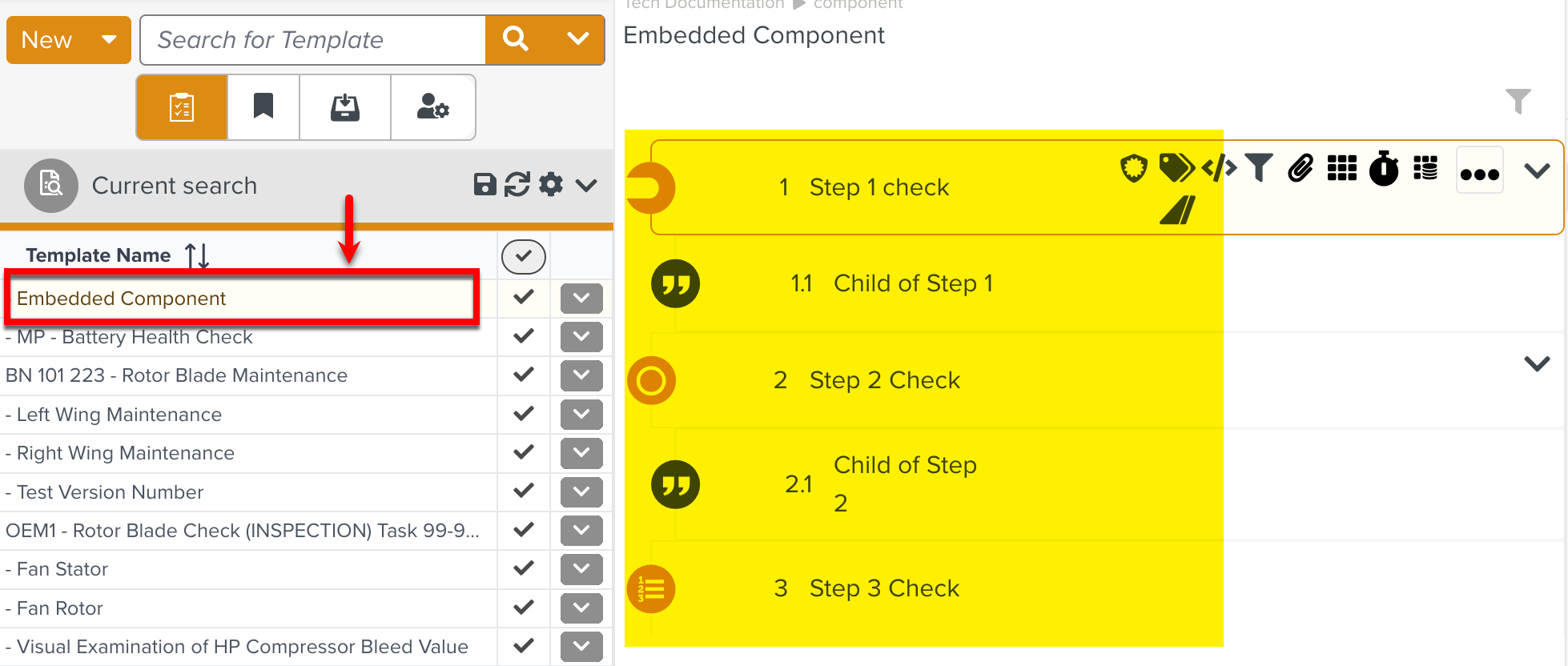The width and height of the screenshot is (1568, 666).
Task: Click the Search for Template input field
Action: point(312,39)
